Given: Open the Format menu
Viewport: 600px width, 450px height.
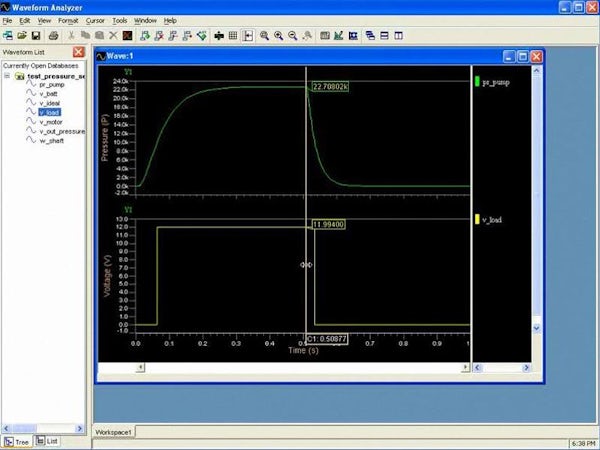Looking at the screenshot, I should point(68,20).
